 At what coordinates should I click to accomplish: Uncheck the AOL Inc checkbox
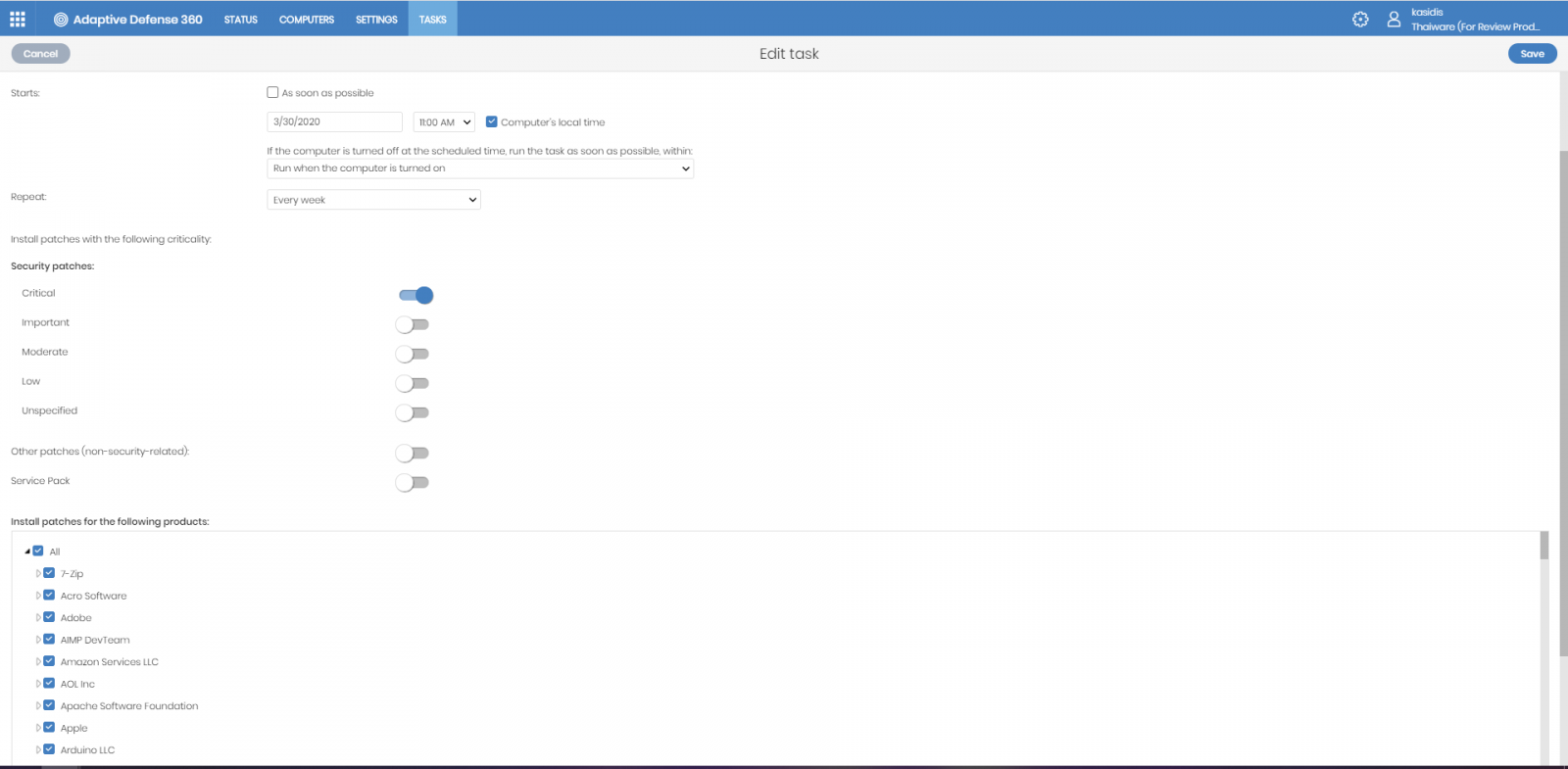pyautogui.click(x=49, y=683)
